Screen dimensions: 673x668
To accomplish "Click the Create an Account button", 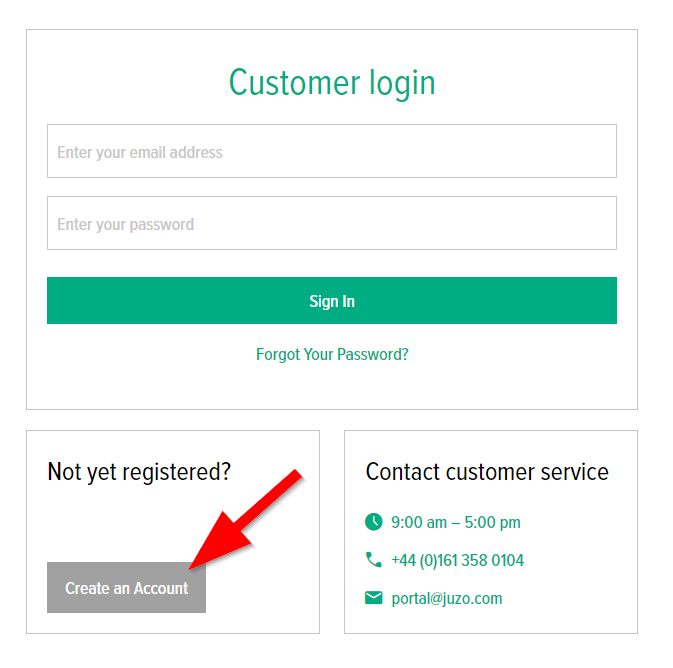I will [126, 588].
